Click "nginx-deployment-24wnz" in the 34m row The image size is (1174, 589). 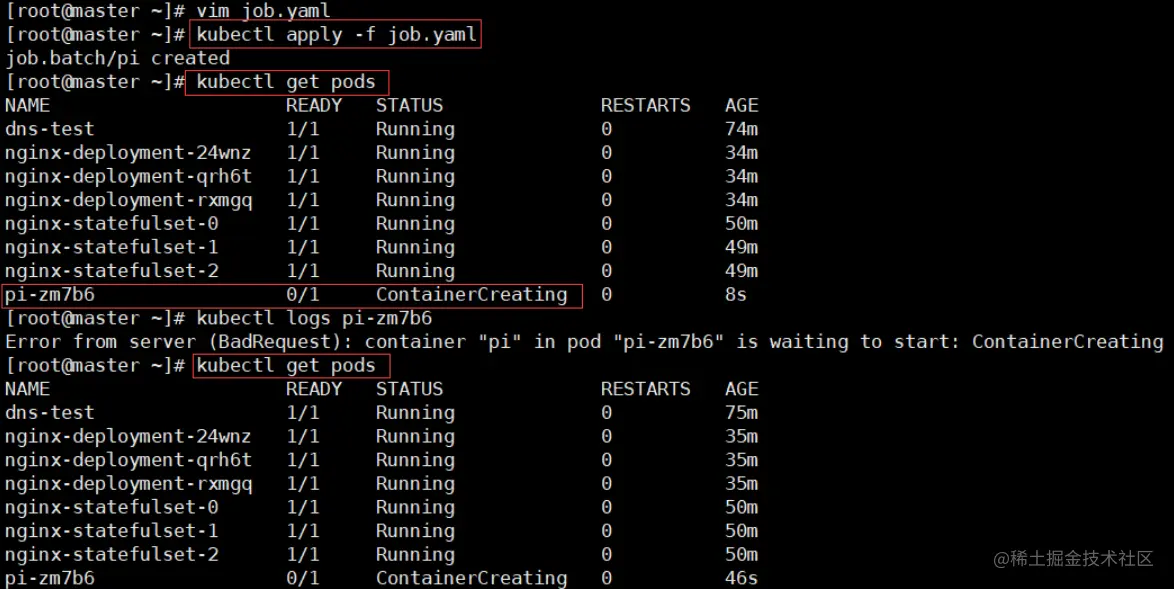[128, 153]
